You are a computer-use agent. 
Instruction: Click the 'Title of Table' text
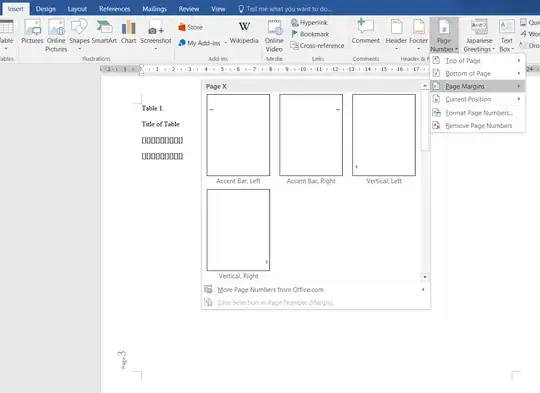[x=160, y=124]
